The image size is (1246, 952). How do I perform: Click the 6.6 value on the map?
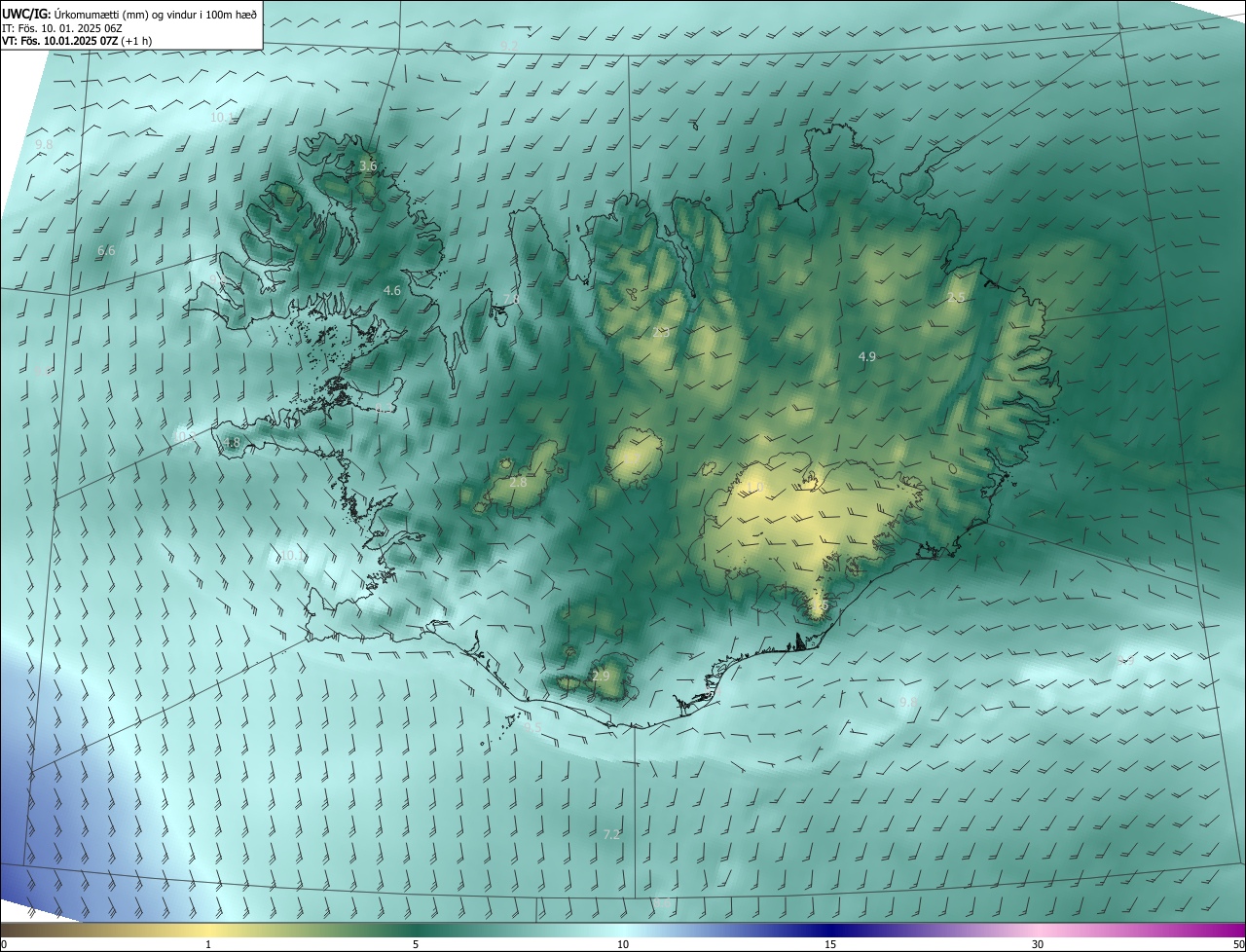coord(106,251)
